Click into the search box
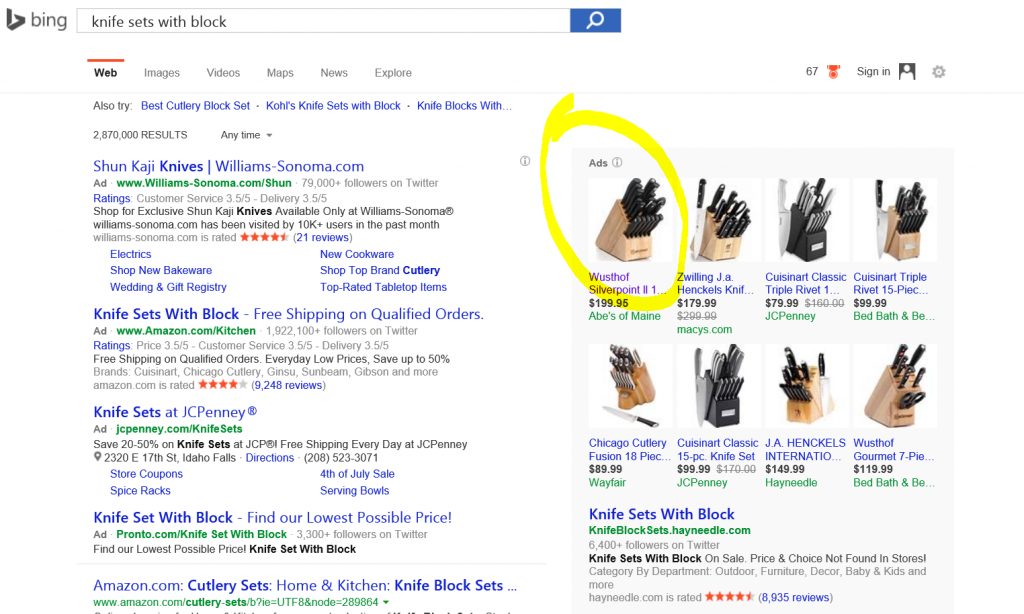 (323, 21)
